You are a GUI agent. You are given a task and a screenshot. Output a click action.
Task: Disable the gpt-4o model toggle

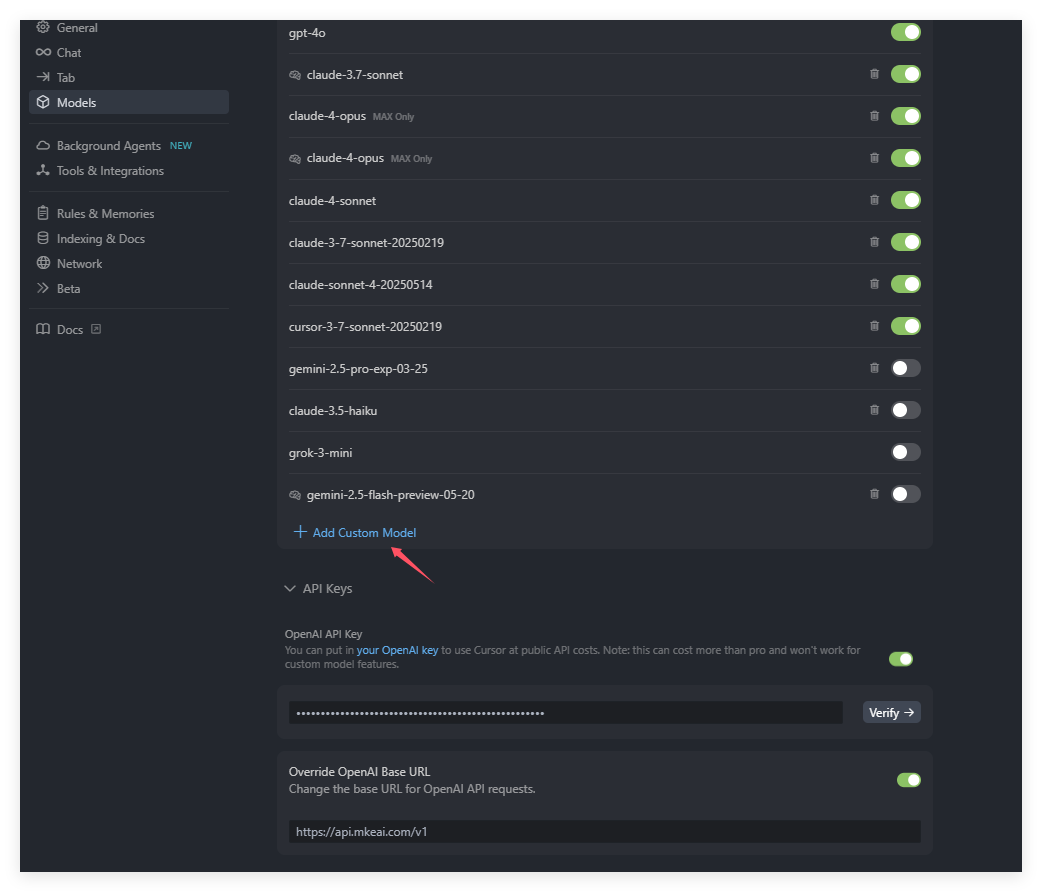(x=906, y=32)
